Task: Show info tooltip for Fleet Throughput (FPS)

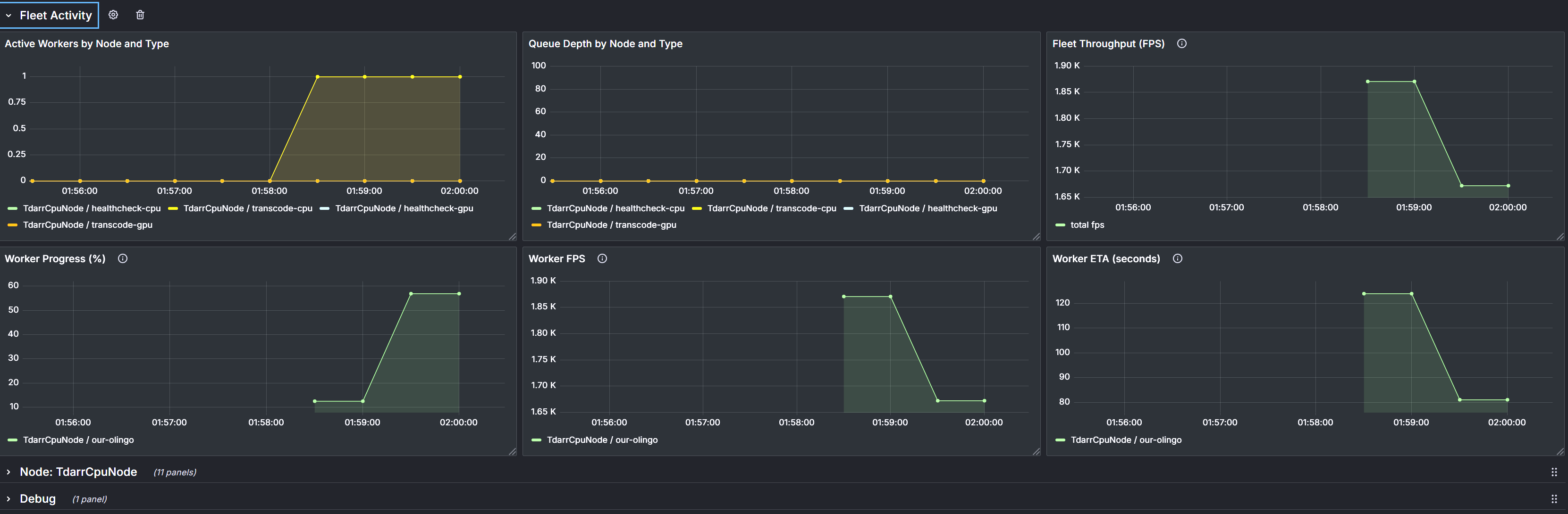Action: pos(1181,44)
